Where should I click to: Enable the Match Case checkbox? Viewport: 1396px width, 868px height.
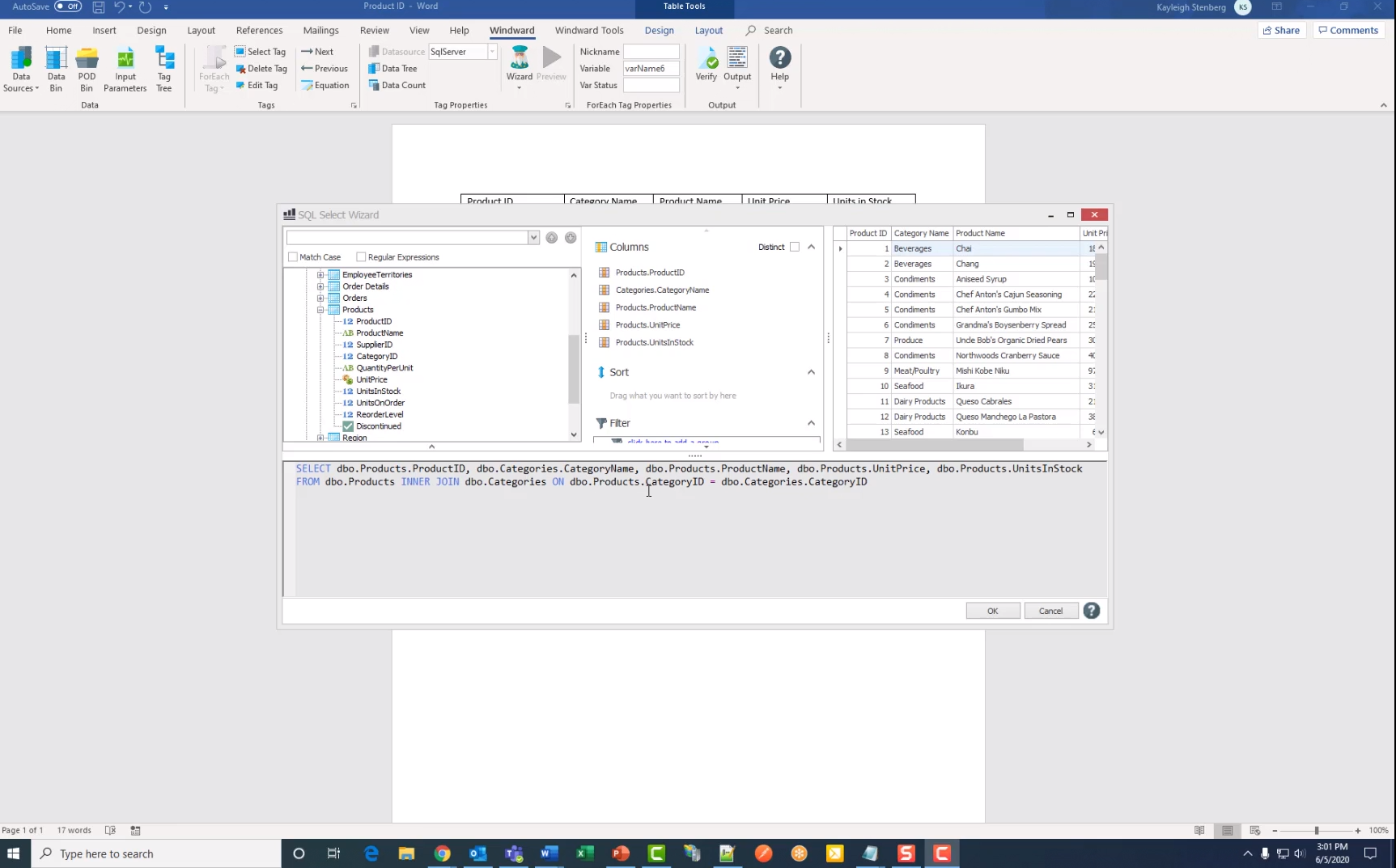click(293, 257)
